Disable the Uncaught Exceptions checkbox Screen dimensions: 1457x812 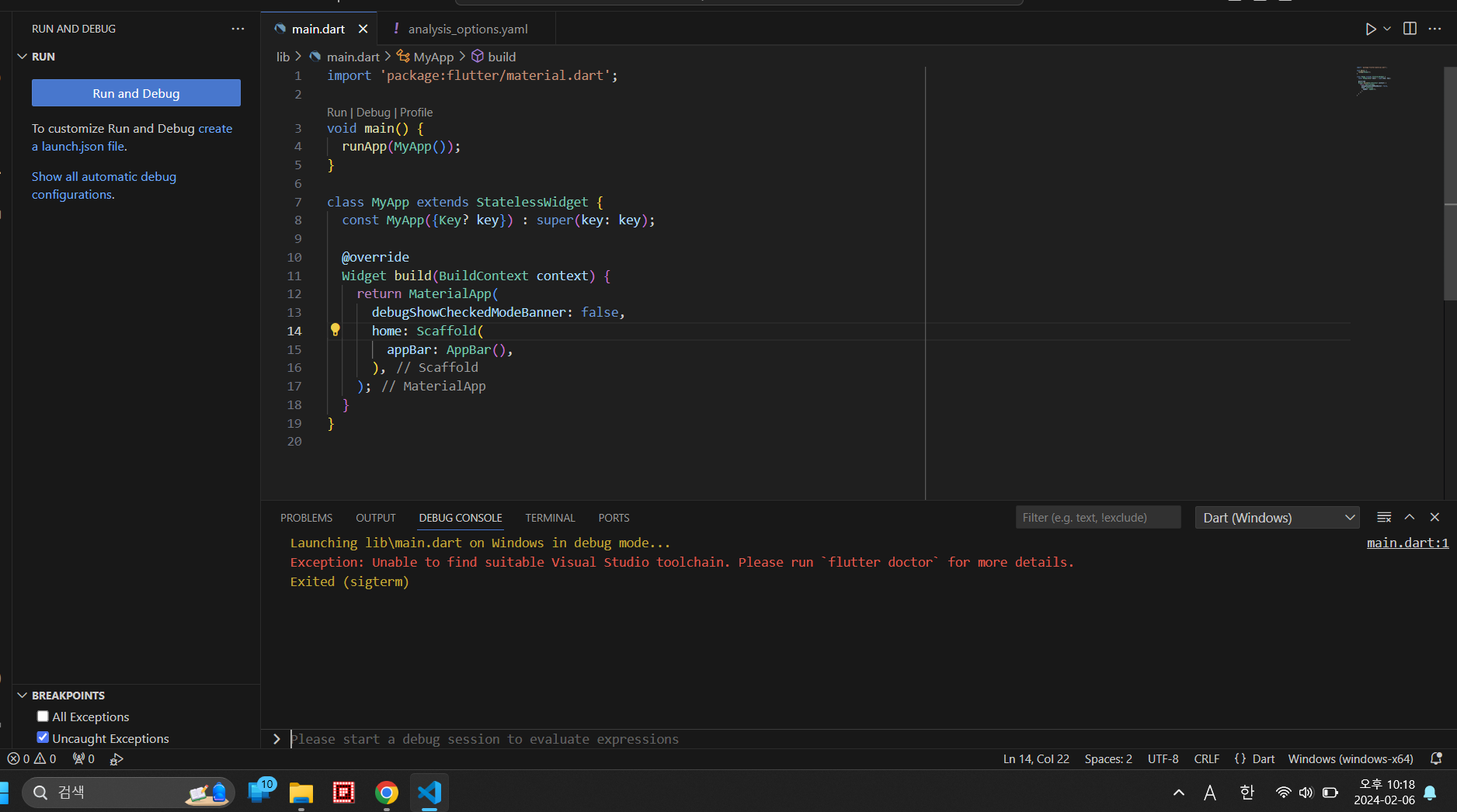pyautogui.click(x=43, y=737)
